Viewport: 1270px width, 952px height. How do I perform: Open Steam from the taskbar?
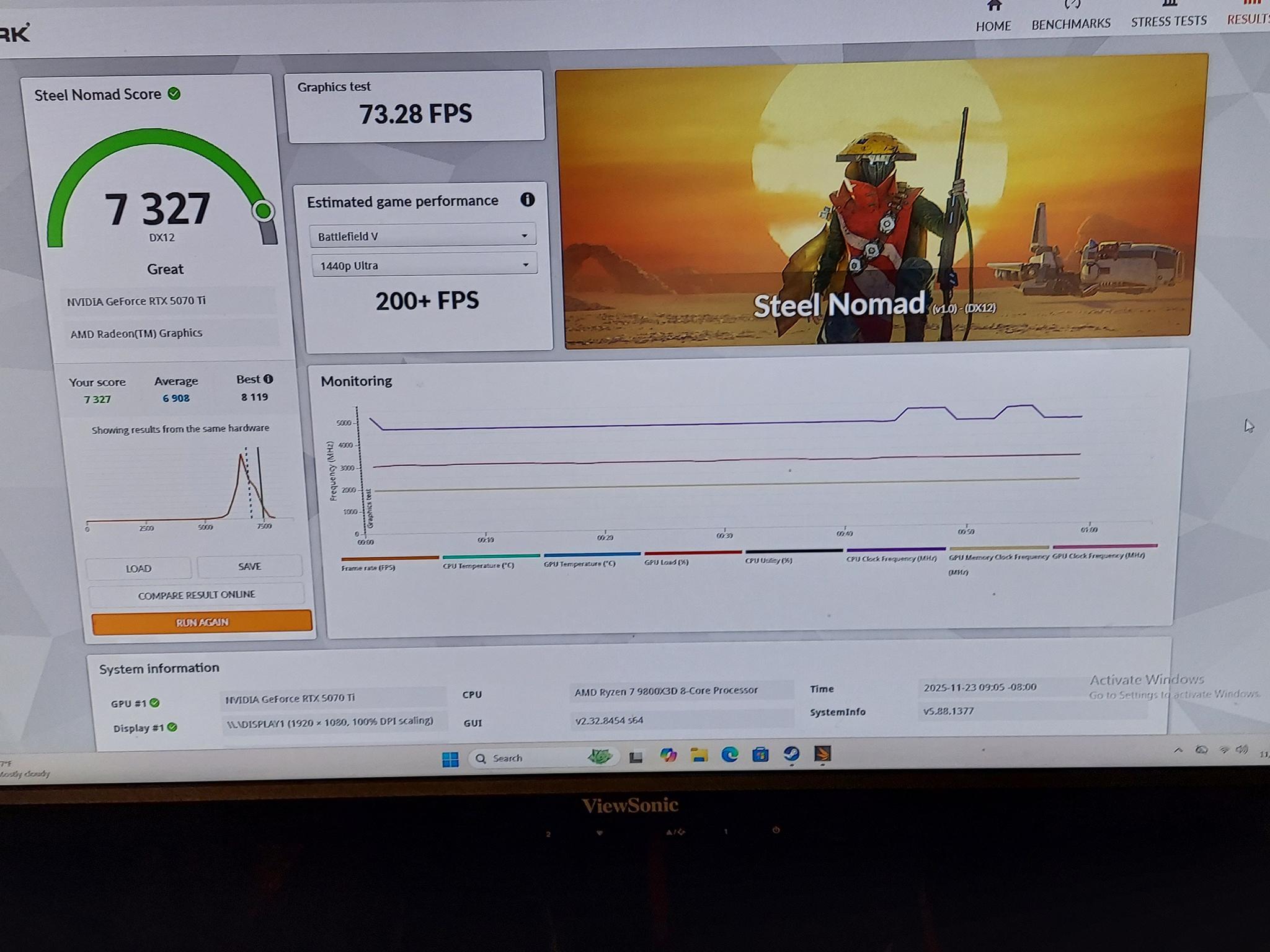tap(791, 754)
